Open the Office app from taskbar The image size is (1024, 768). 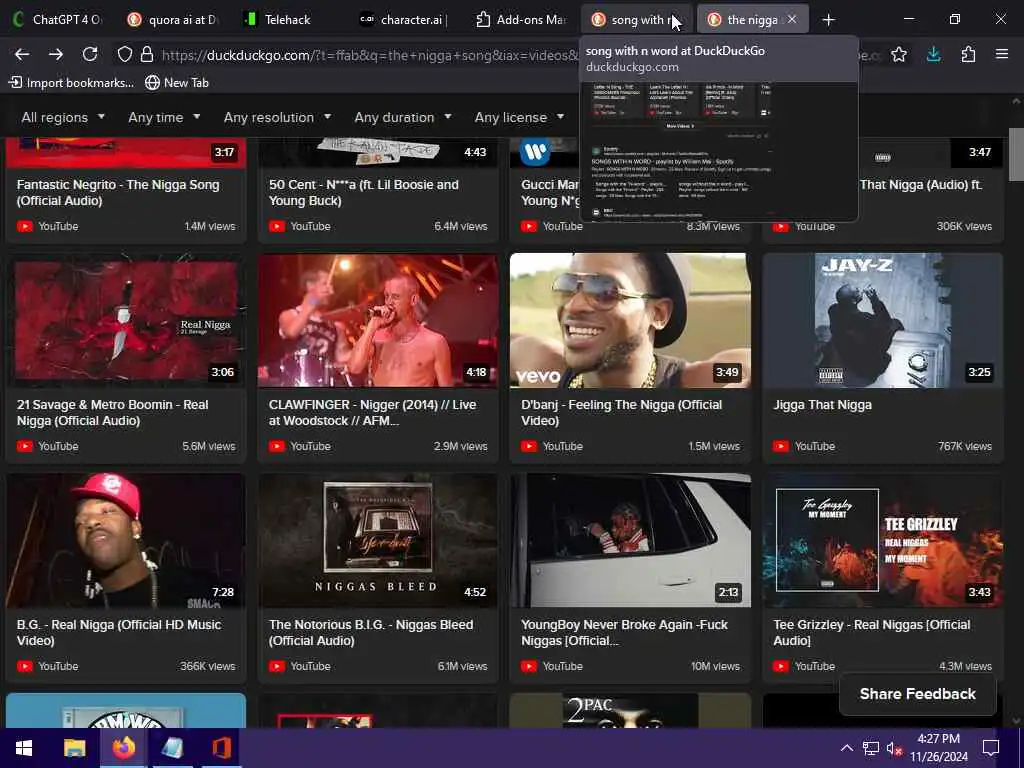[x=221, y=748]
